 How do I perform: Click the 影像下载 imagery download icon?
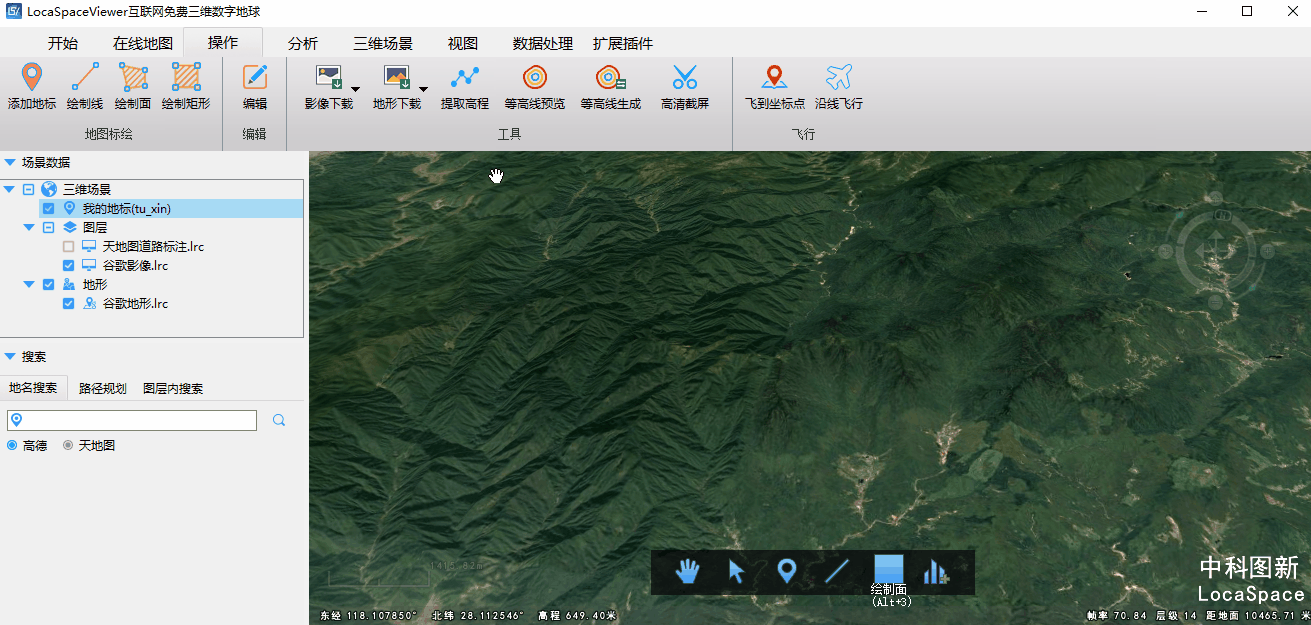coord(328,78)
